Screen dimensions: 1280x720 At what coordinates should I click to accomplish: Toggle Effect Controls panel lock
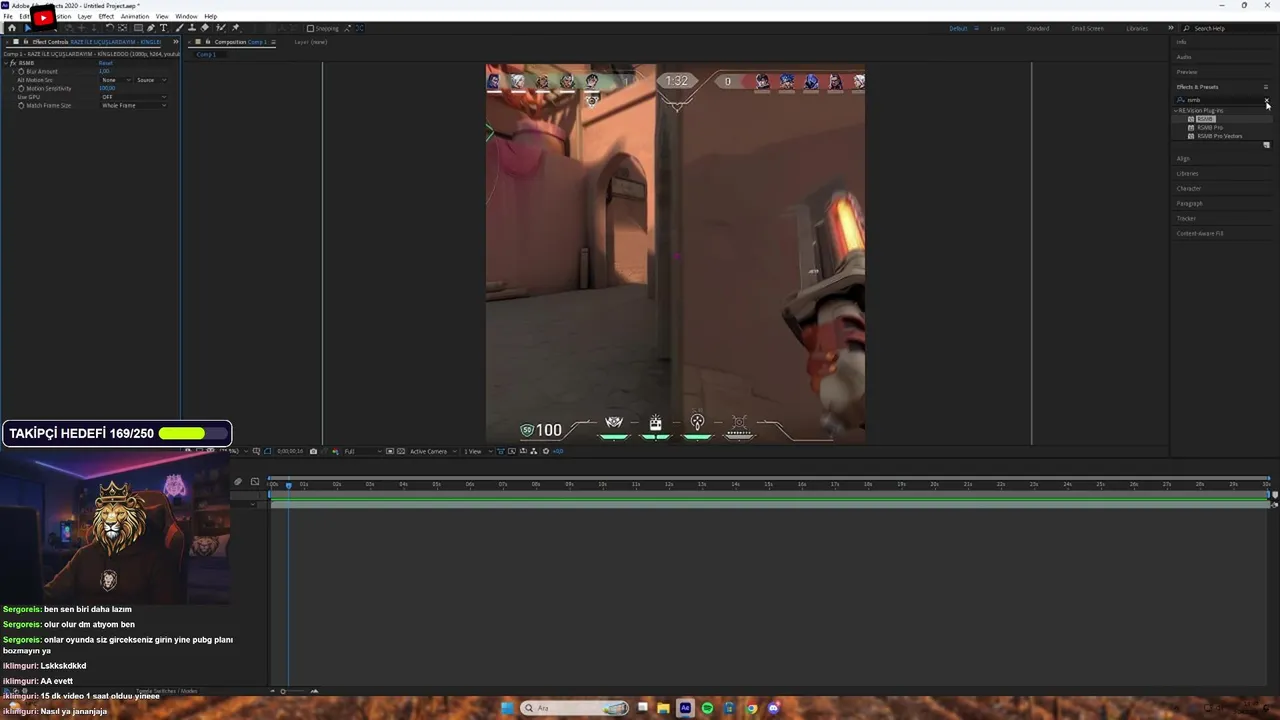[26, 41]
